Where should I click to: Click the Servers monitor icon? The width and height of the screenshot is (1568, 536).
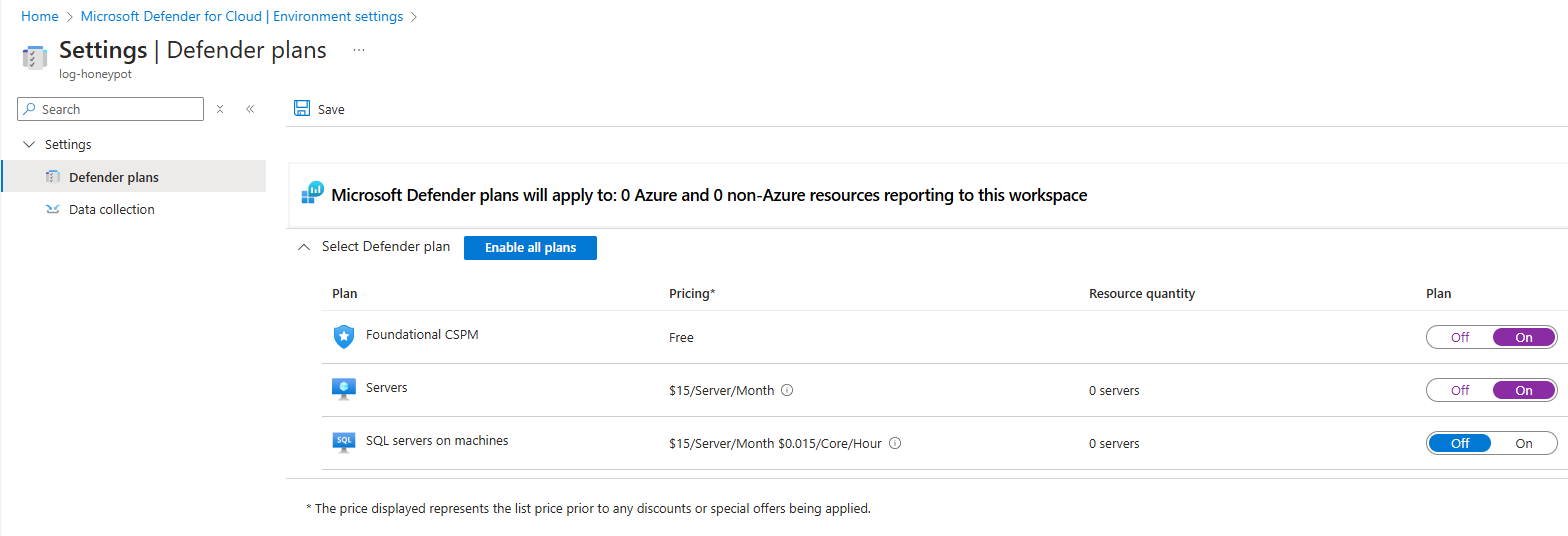pyautogui.click(x=344, y=389)
